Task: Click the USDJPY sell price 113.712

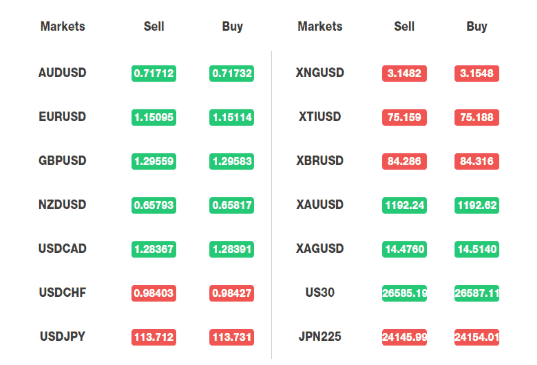Action: coord(154,337)
